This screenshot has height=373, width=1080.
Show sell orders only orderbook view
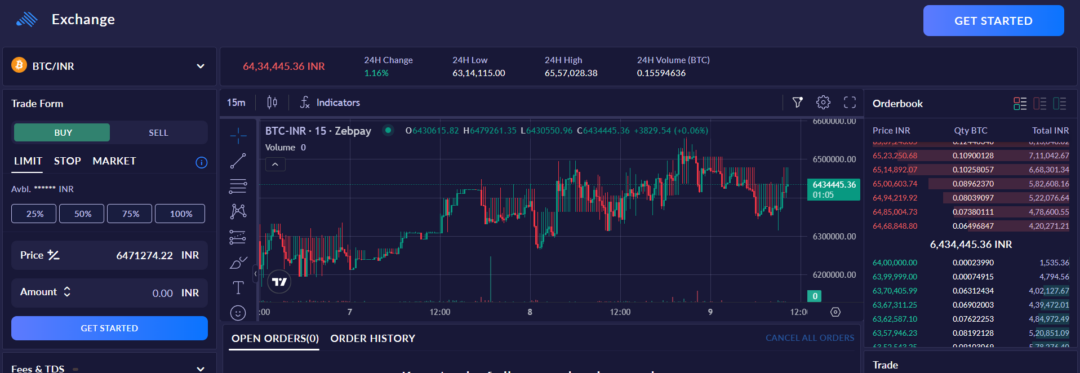click(x=1040, y=103)
